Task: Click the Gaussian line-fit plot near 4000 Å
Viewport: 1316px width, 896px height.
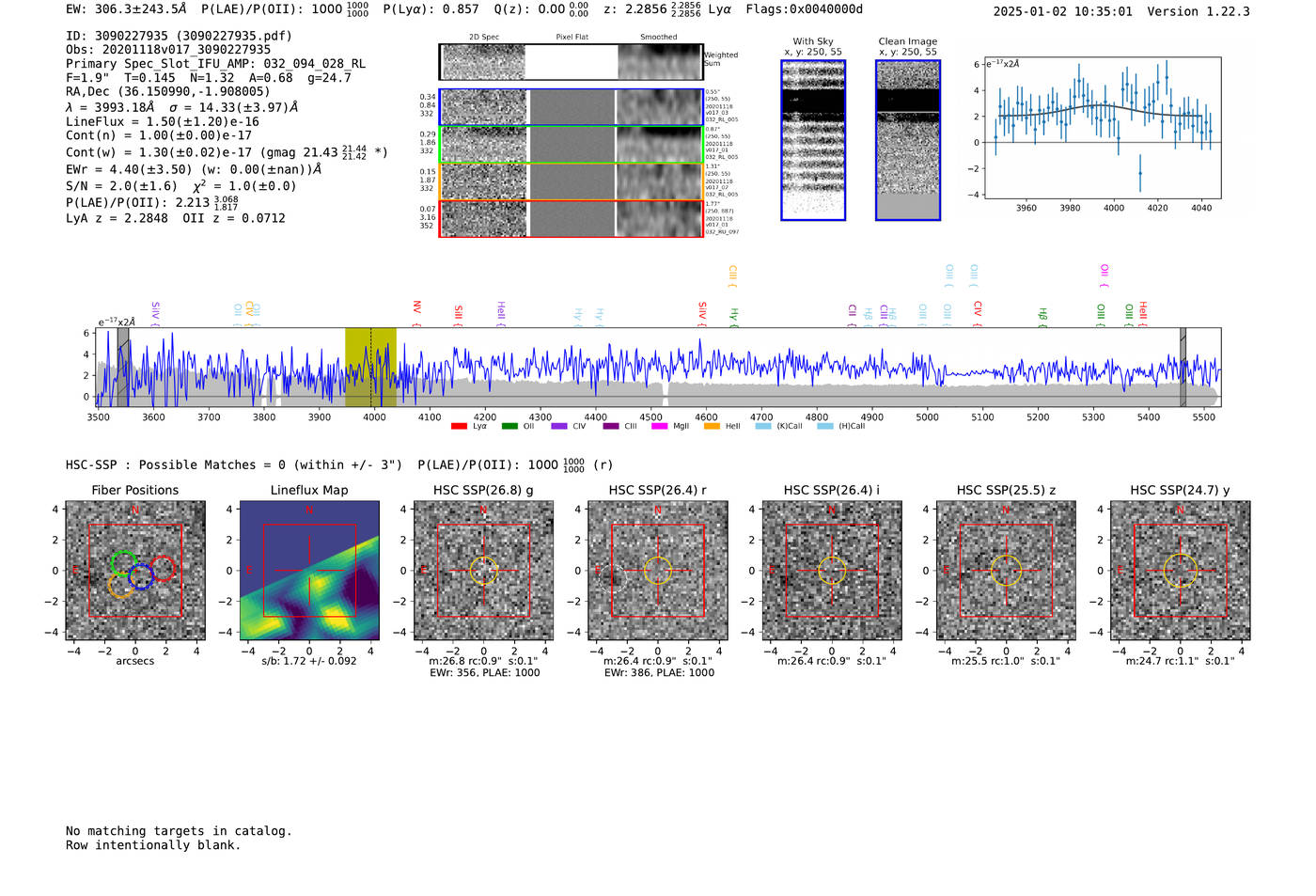Action: tap(1102, 129)
